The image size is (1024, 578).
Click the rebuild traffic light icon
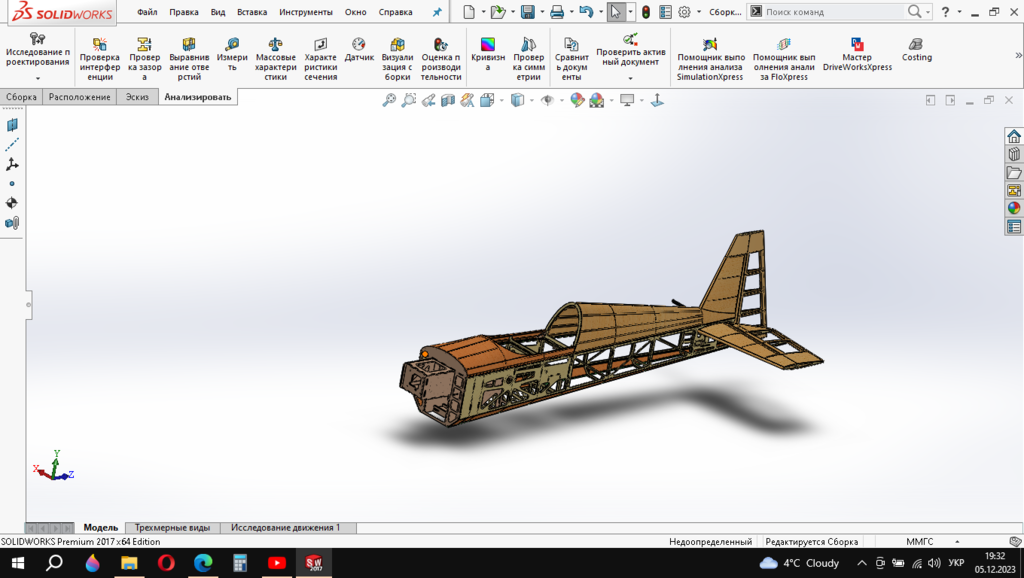645,12
